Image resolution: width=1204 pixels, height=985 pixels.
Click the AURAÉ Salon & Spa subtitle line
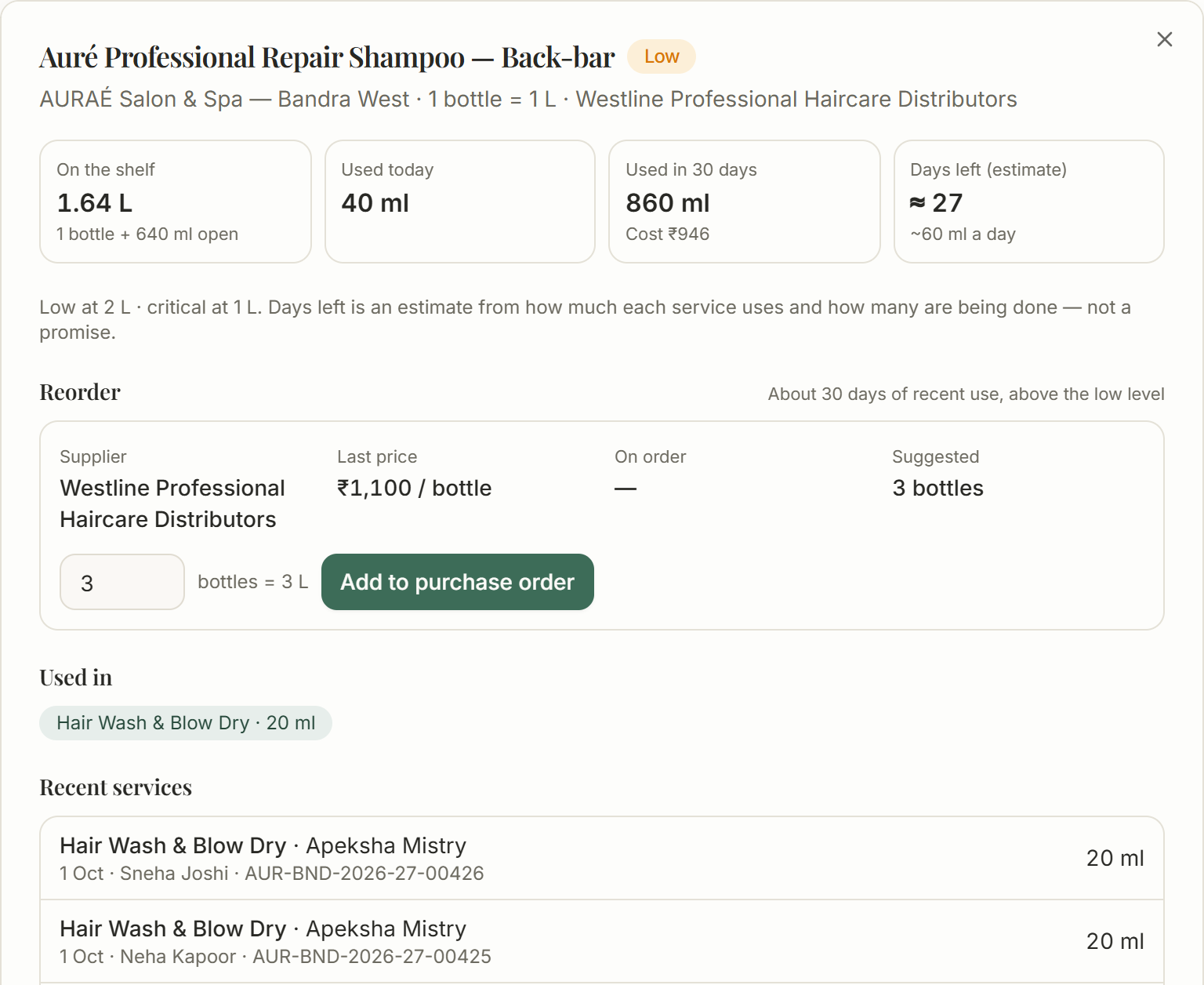528,99
